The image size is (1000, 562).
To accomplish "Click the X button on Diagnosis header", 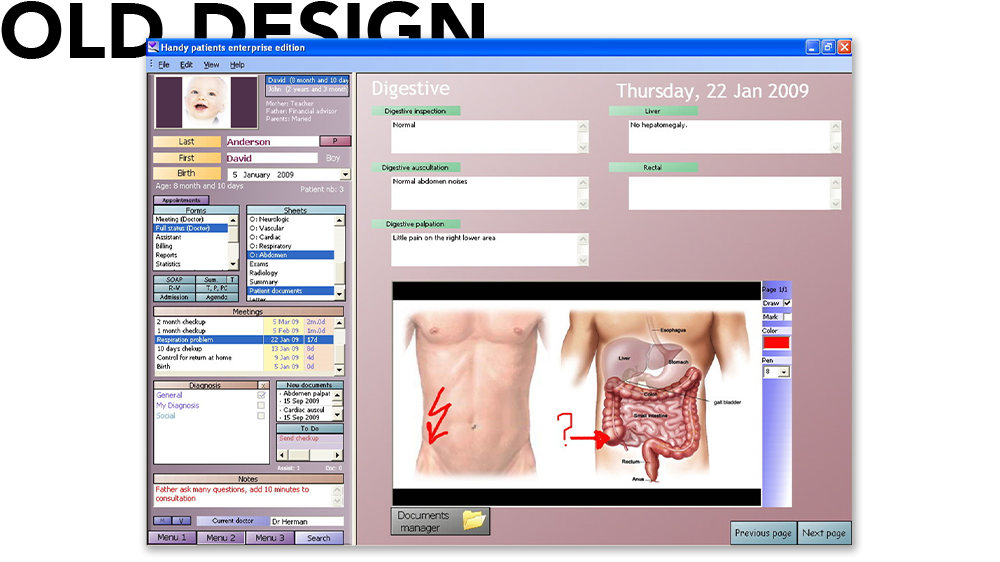I will 263,385.
